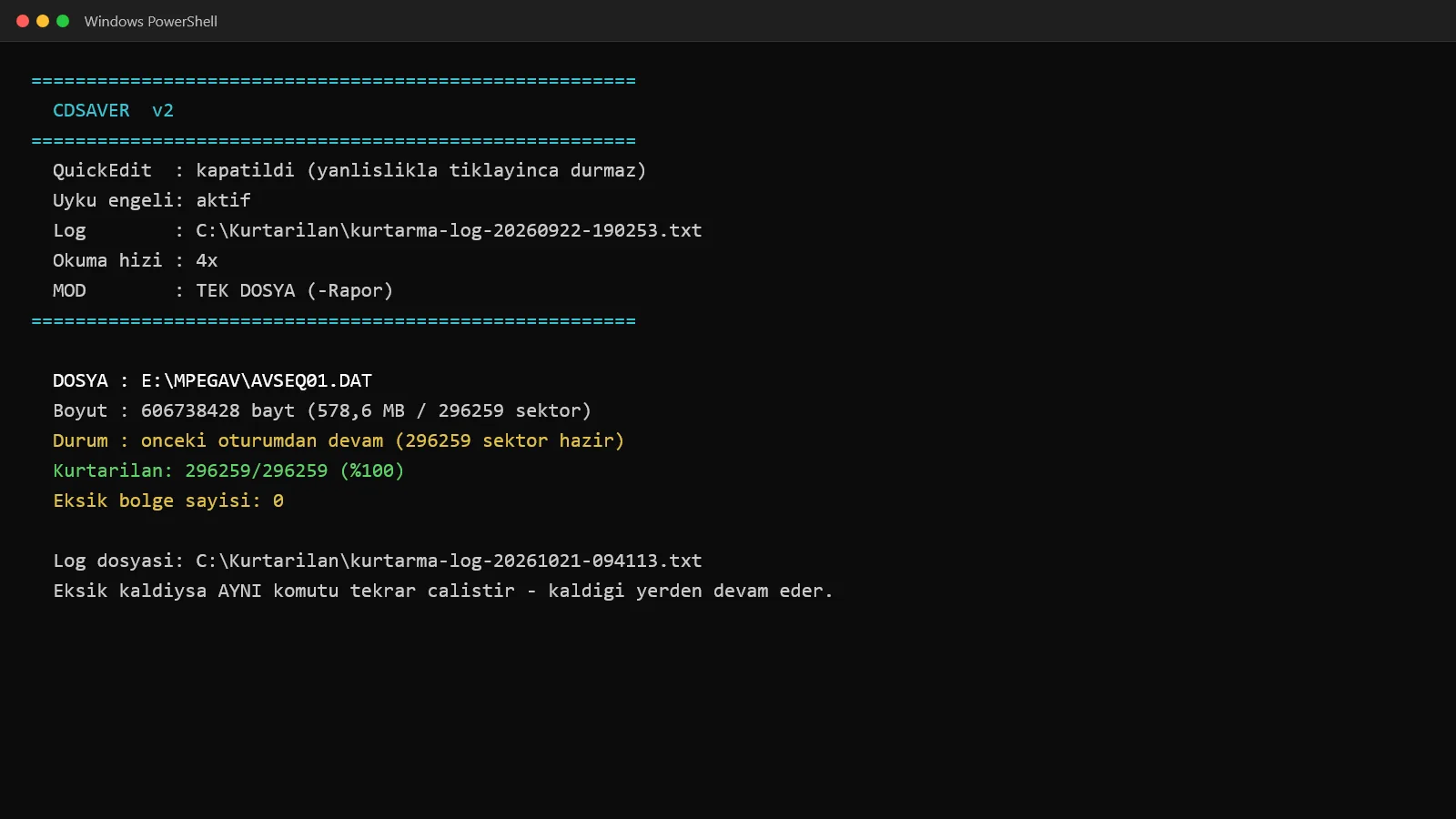Screen dimensions: 1456x819
Task: Click the log path kurtarma-log-20260922-190253.txt
Action: 449,230
